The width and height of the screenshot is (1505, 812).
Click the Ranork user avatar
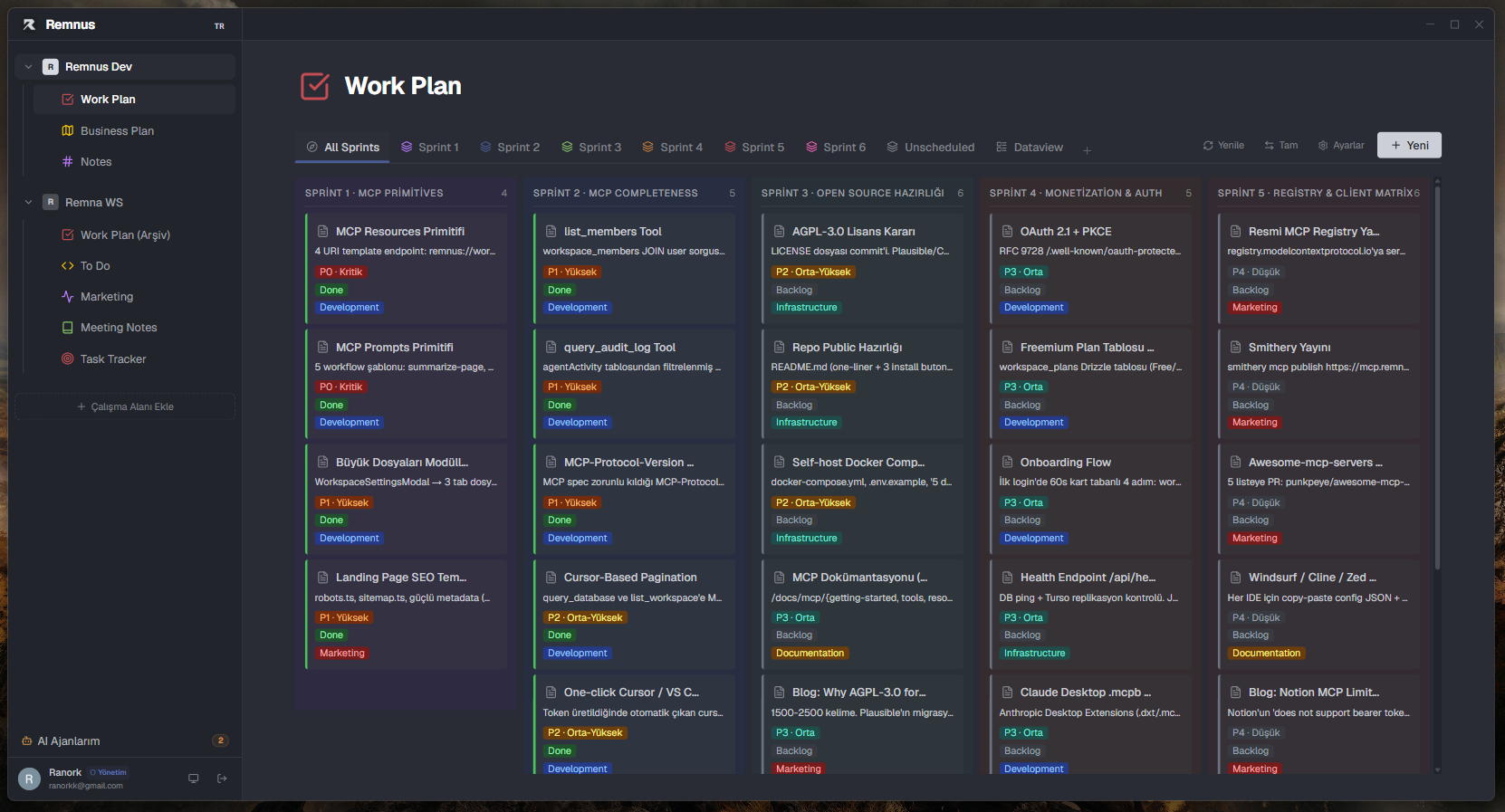click(x=30, y=779)
